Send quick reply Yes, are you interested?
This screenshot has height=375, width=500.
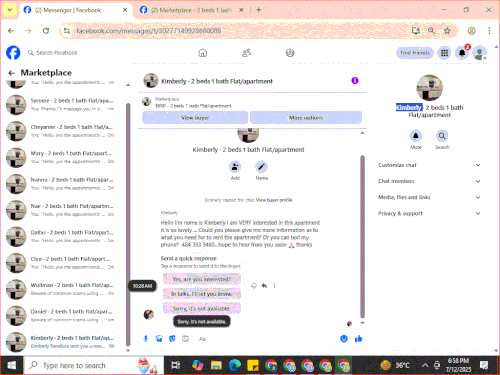(202, 279)
